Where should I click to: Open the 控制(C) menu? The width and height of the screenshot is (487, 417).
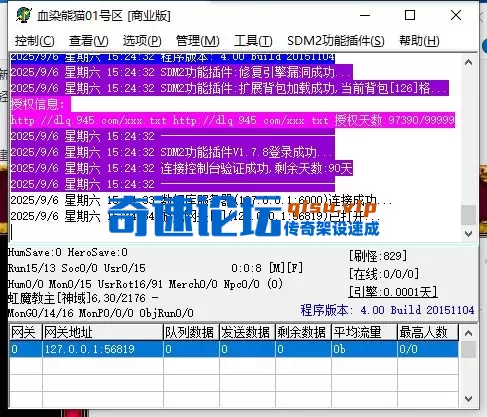tap(35, 41)
